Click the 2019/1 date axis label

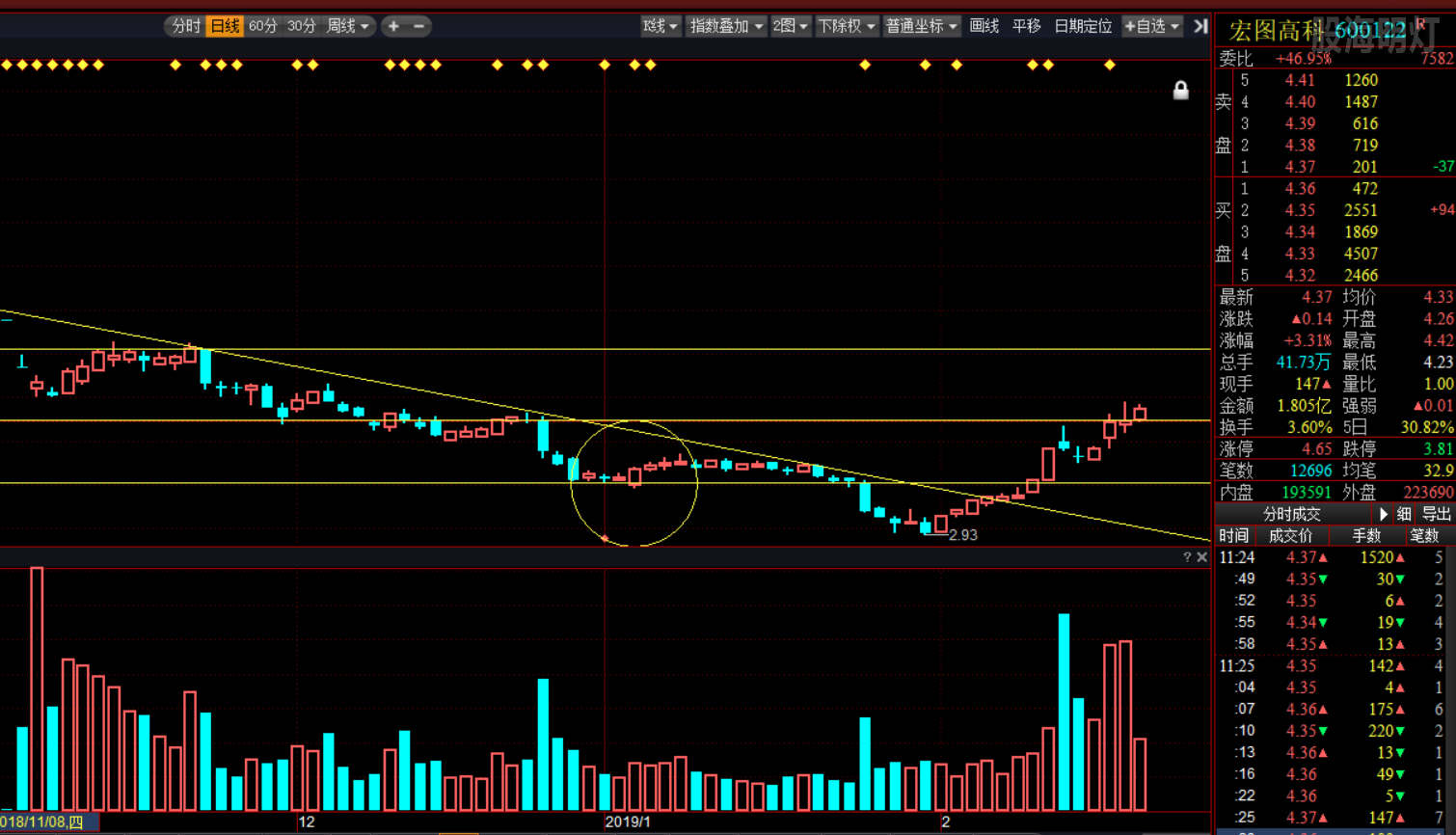pos(628,822)
